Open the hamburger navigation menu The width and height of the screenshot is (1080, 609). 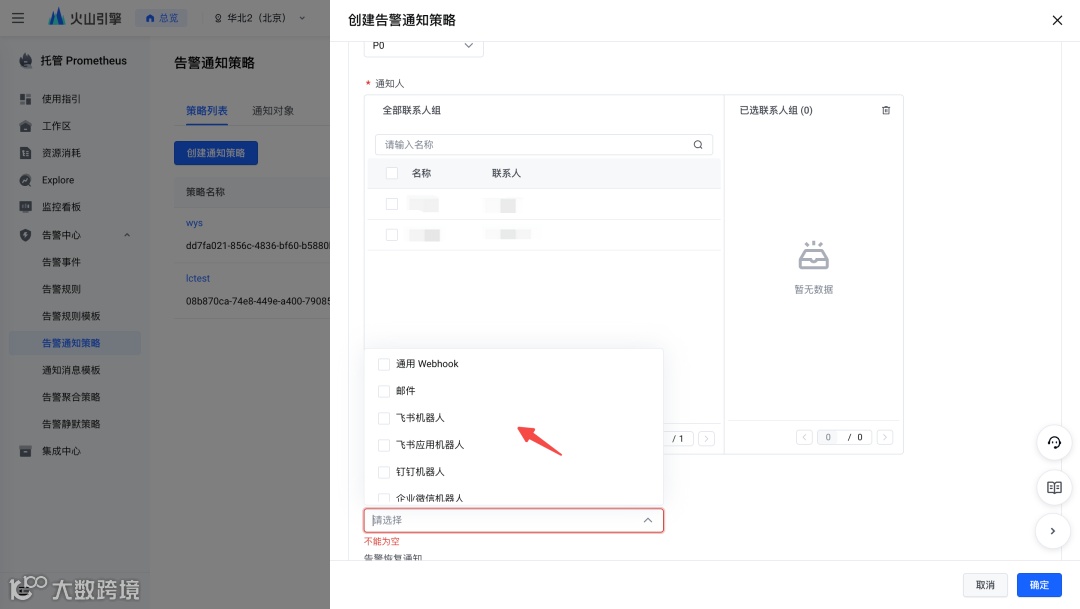[x=18, y=18]
